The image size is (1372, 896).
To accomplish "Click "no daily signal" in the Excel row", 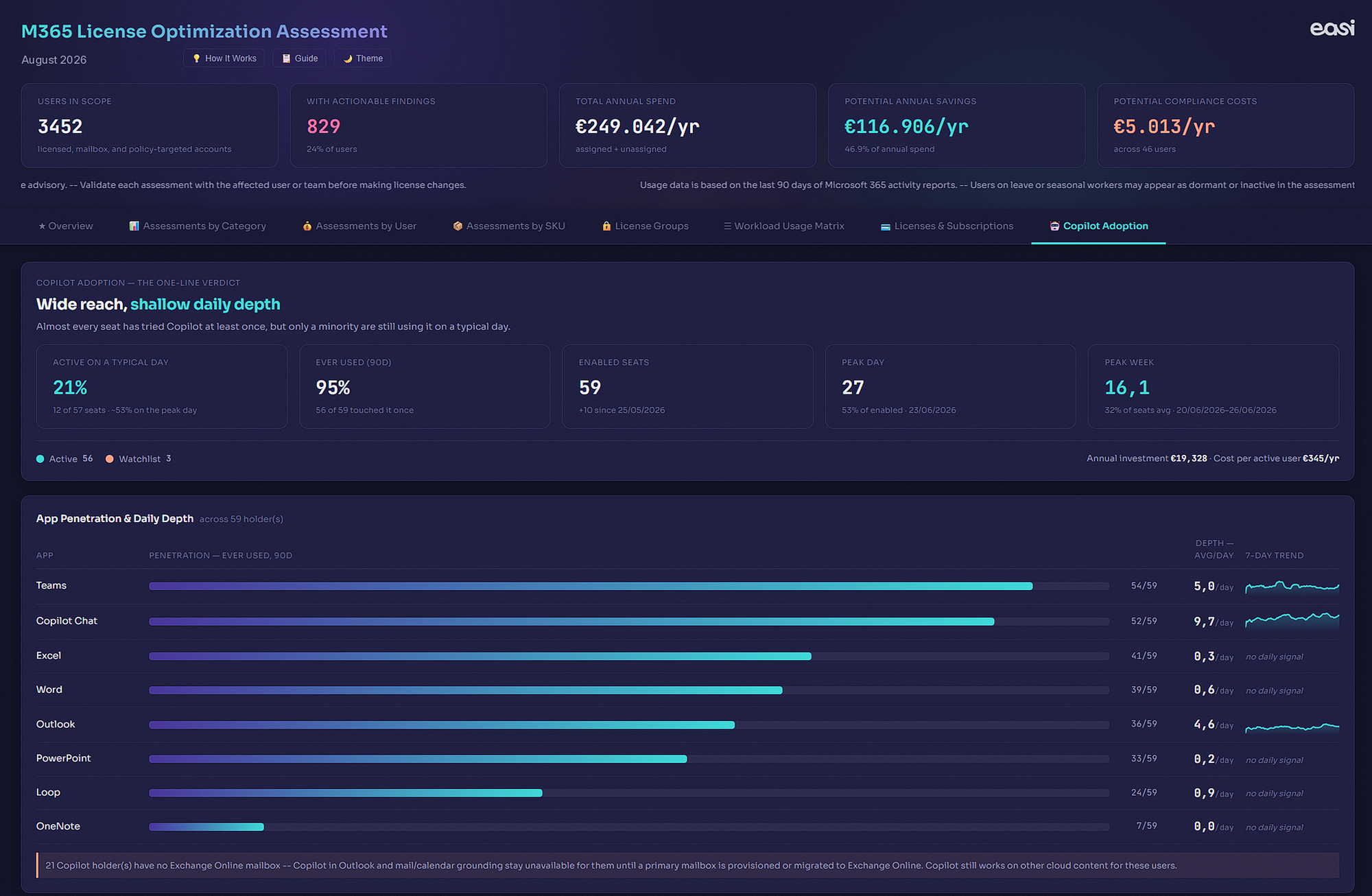I will pyautogui.click(x=1275, y=657).
